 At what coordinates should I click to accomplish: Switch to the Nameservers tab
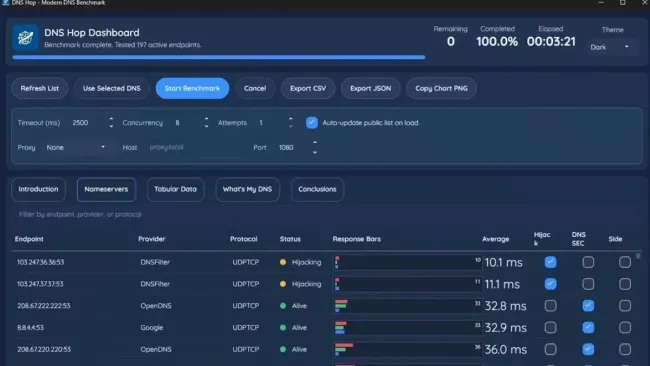(106, 189)
